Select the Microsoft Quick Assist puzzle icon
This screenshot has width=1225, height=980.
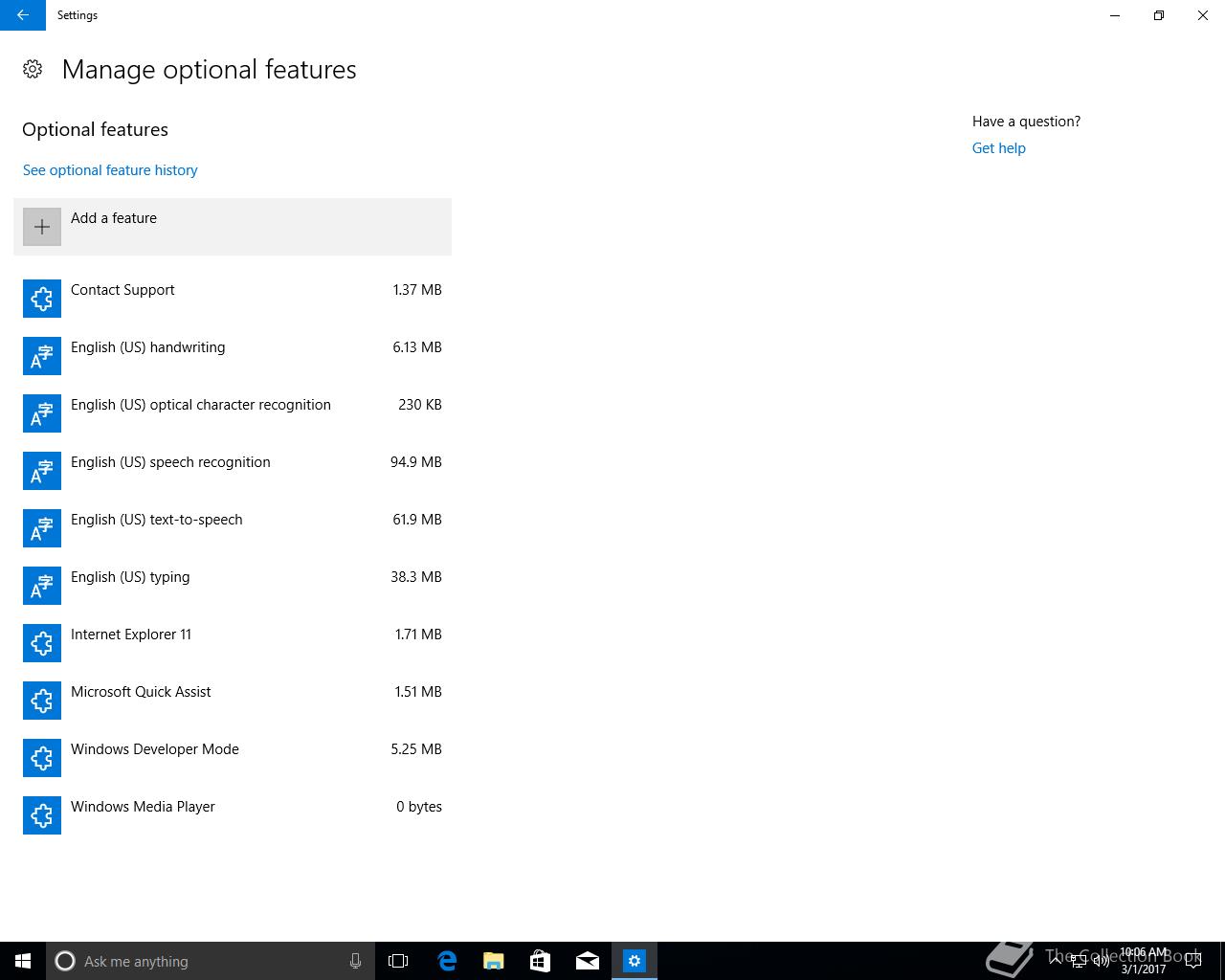42,701
